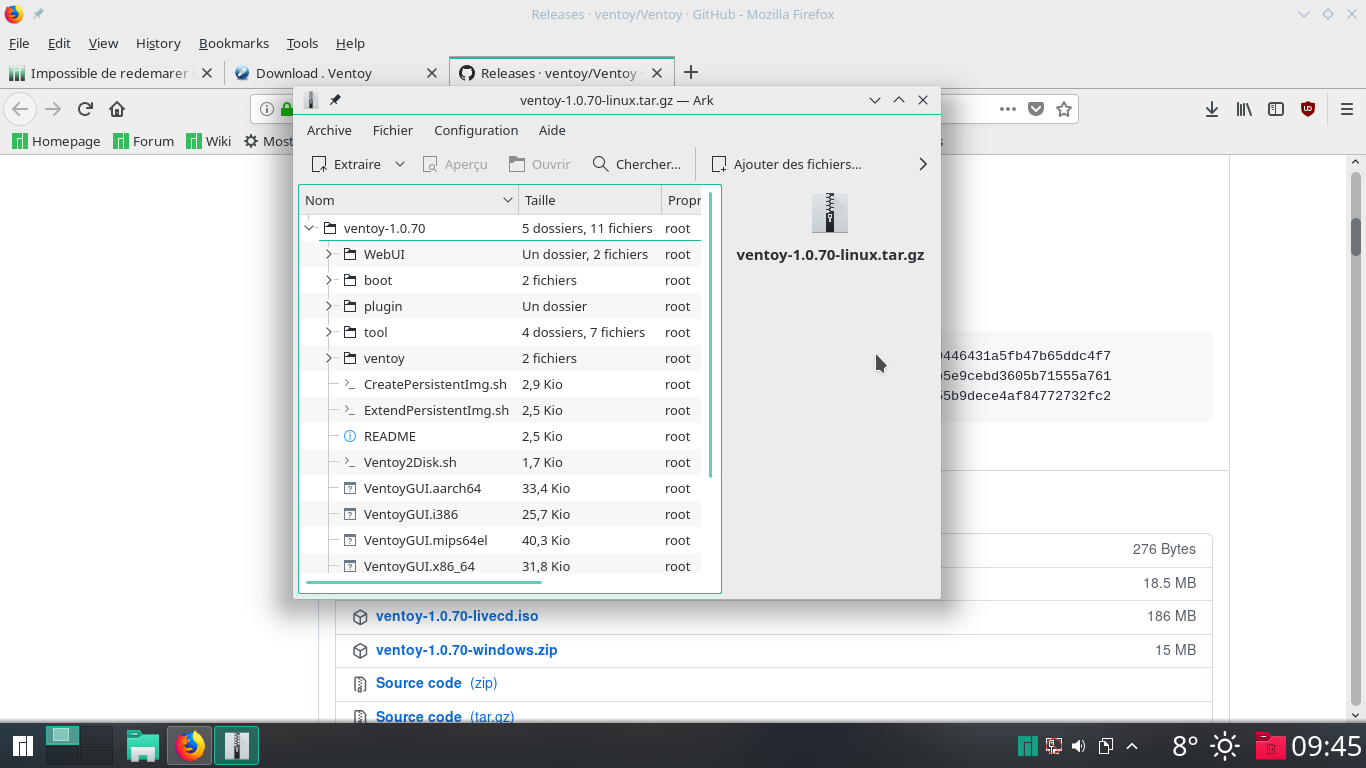Screen dimensions: 1366x768
Task: Select the VentoyGUI.mips64el file
Action: [425, 540]
